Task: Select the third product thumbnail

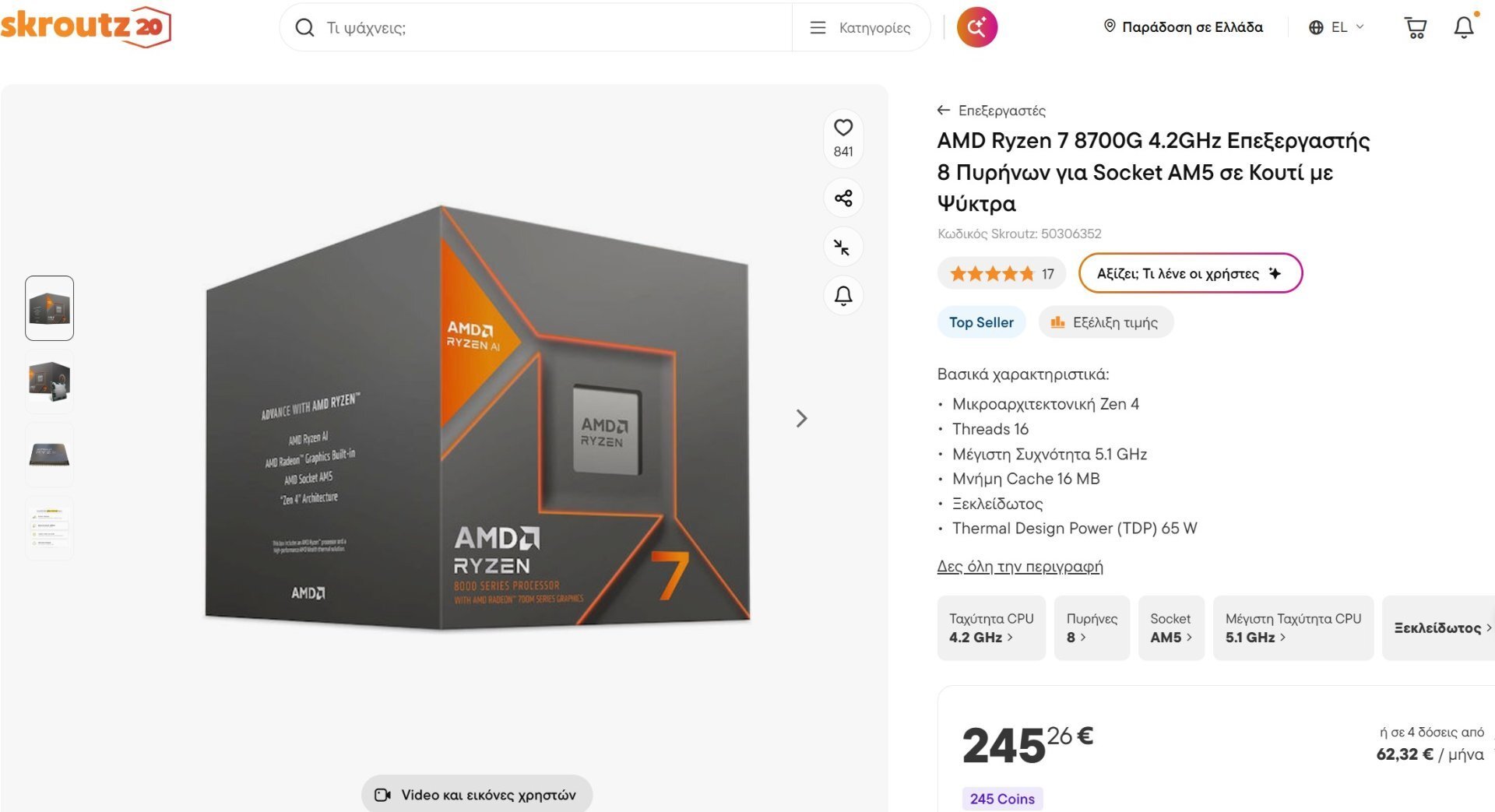Action: click(49, 454)
